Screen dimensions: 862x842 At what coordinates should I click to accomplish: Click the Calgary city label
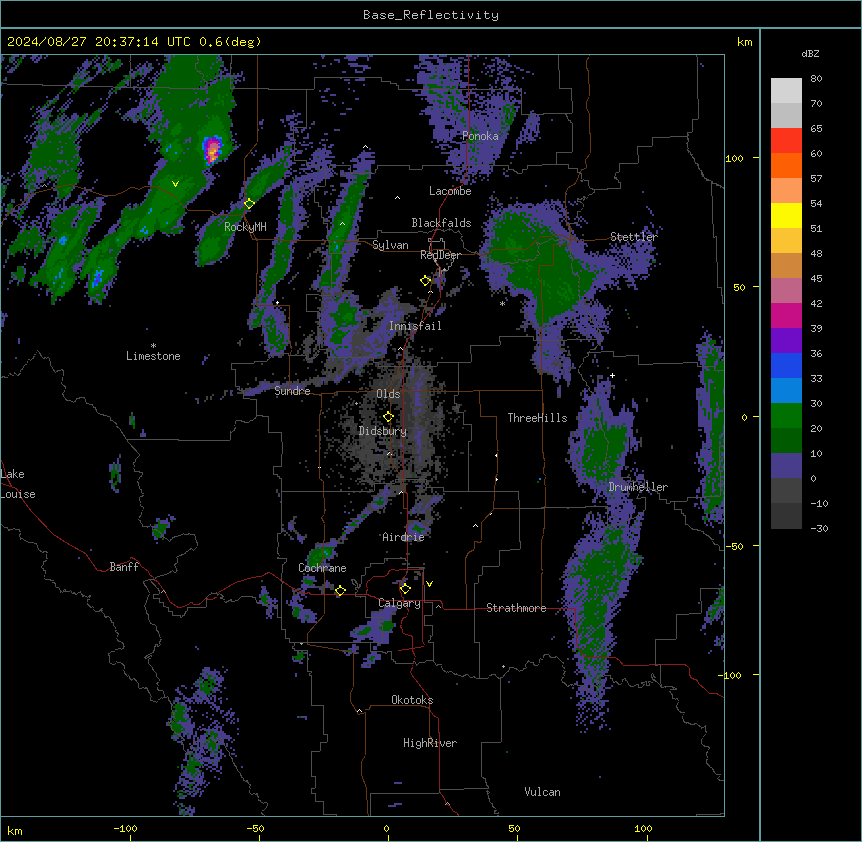pyautogui.click(x=399, y=603)
